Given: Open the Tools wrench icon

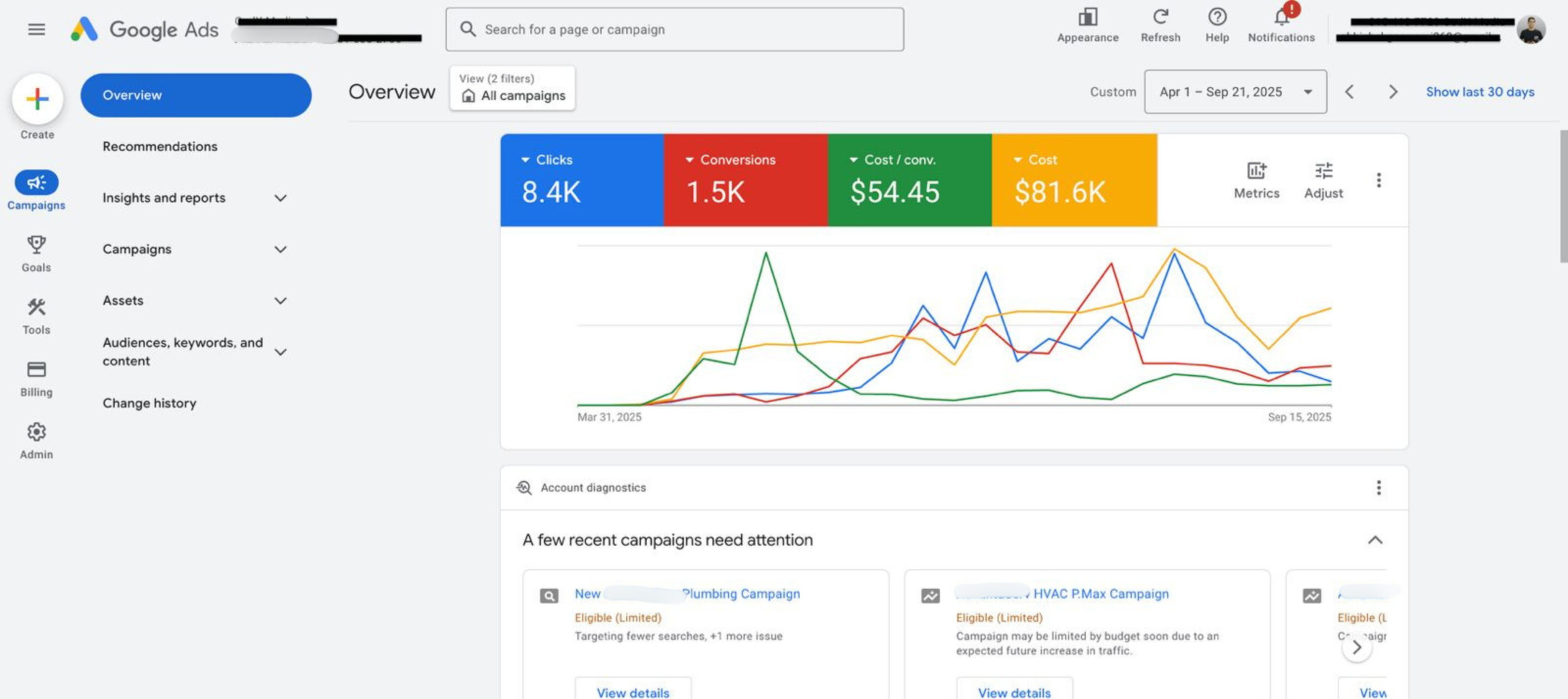Looking at the screenshot, I should 36,307.
